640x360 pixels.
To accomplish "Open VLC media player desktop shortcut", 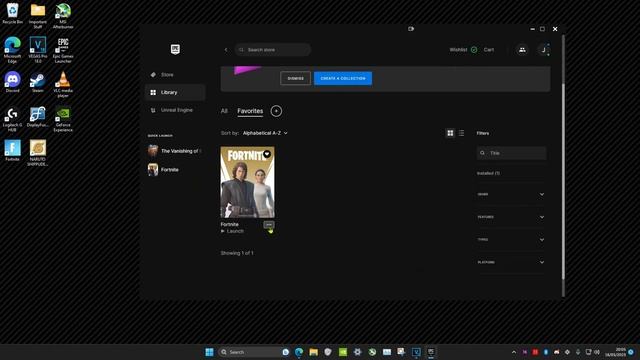I will (63, 84).
